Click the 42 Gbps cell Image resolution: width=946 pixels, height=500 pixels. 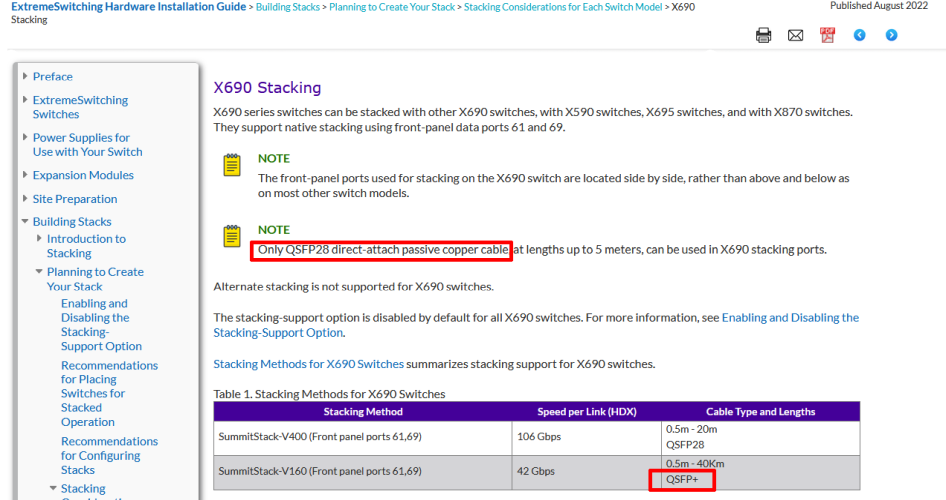(586, 471)
